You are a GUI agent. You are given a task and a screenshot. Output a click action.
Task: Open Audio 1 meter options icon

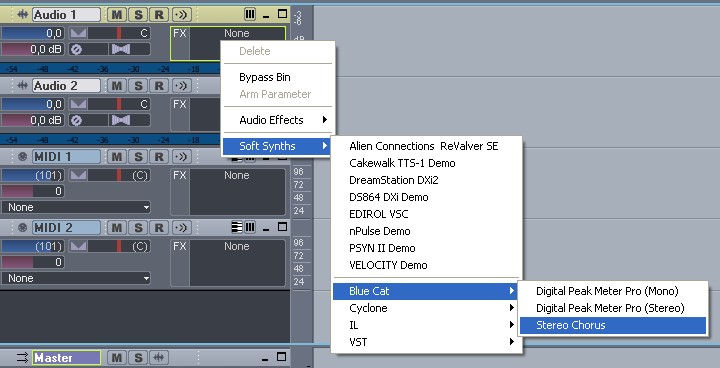pyautogui.click(x=250, y=15)
